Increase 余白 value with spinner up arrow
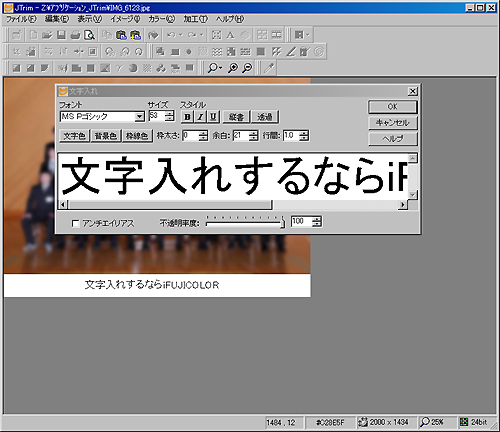 tap(253, 133)
